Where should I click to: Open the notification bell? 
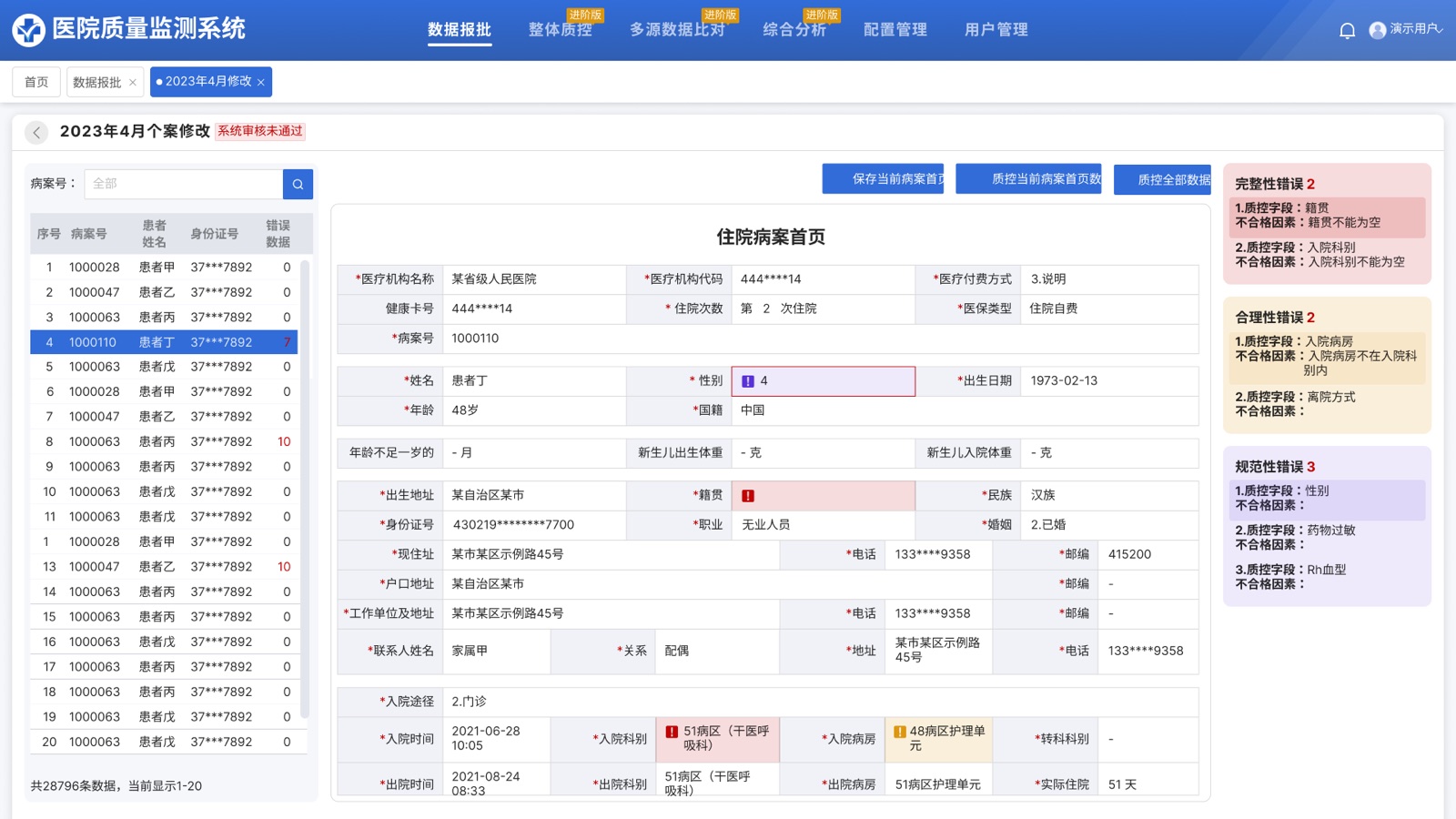pos(1348,31)
